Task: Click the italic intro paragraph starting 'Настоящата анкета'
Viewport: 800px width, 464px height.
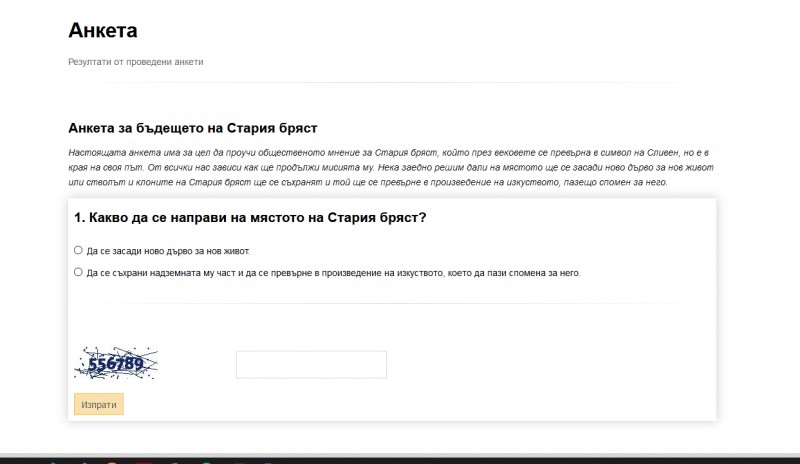Action: 390,166
